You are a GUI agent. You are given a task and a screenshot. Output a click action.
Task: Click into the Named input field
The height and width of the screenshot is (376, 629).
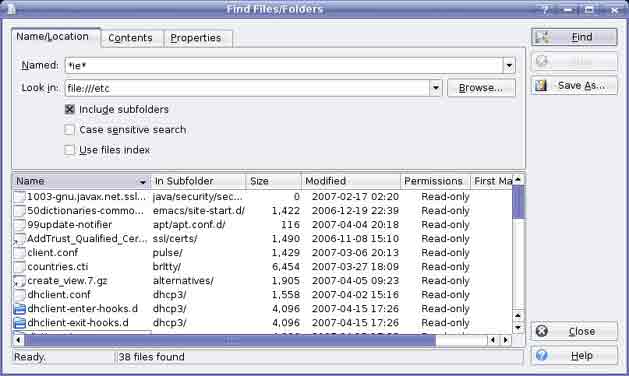pos(284,65)
